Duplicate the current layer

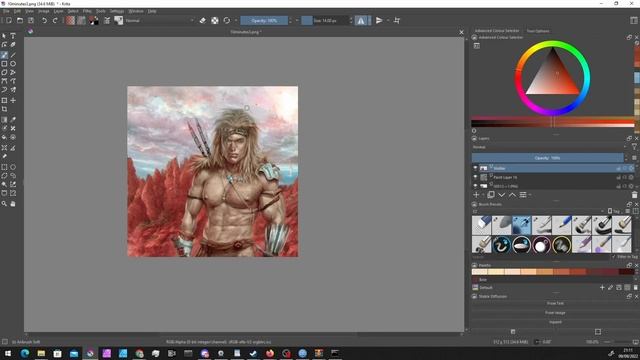(x=491, y=195)
